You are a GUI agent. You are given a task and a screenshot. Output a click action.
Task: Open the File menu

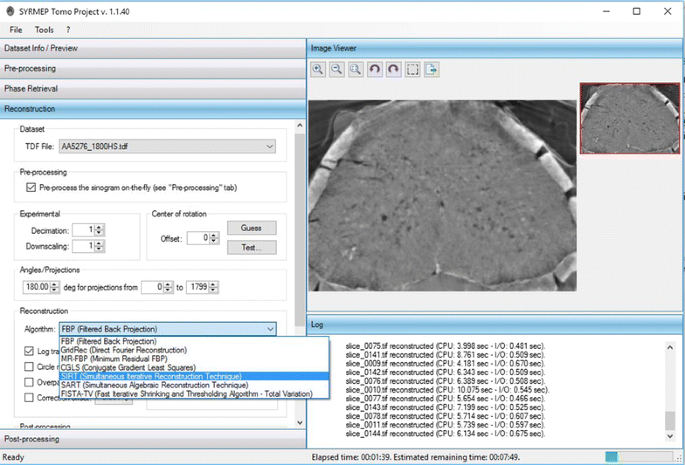coord(15,30)
